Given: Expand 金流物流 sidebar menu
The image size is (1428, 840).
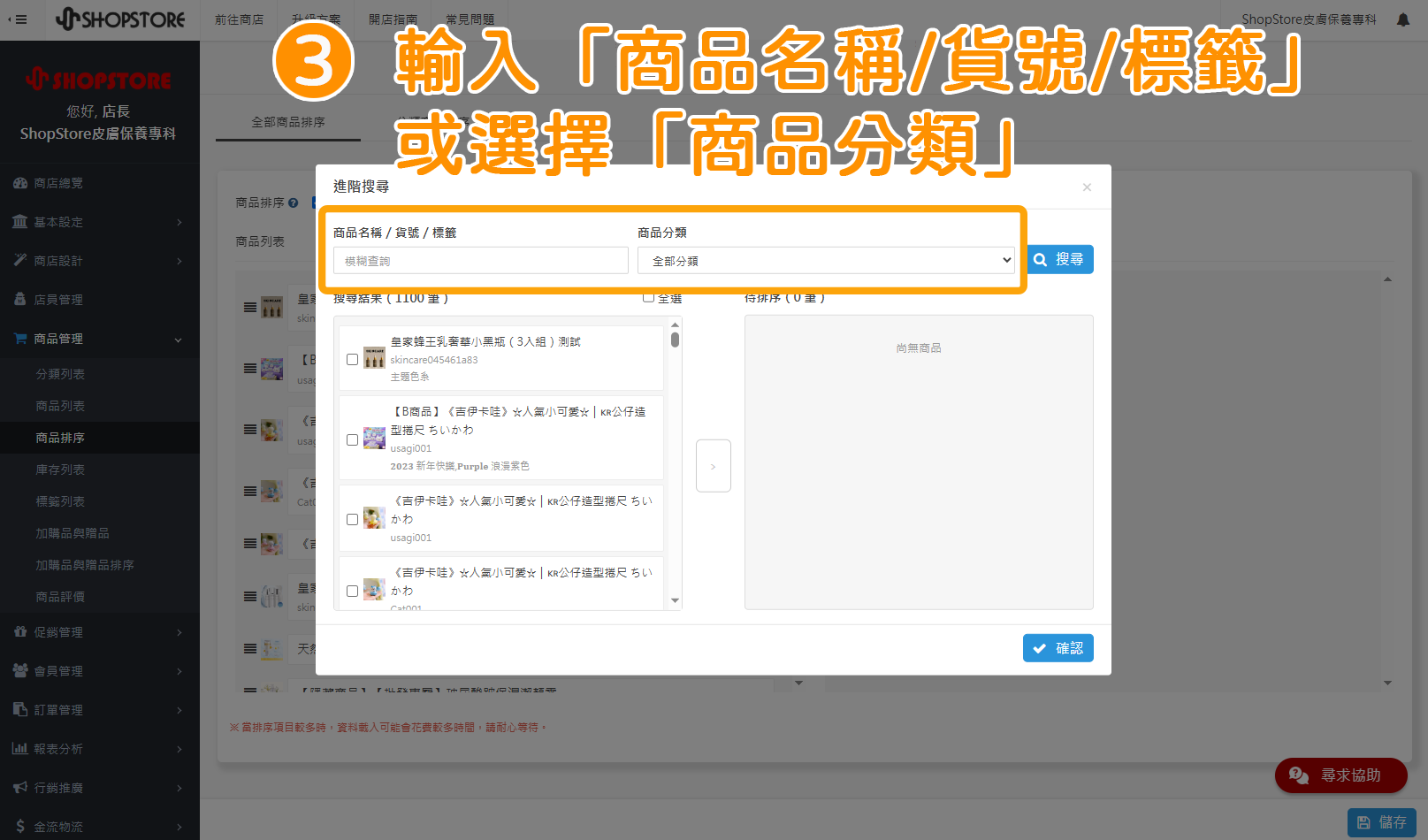Looking at the screenshot, I should [x=99, y=827].
